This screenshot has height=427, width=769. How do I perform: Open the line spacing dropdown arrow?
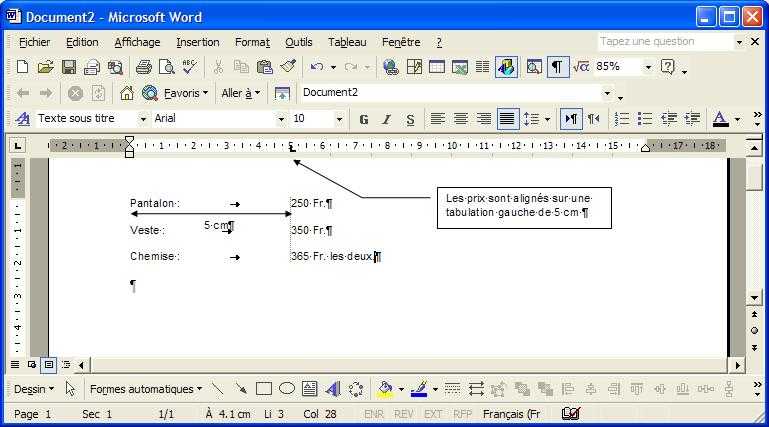point(547,119)
